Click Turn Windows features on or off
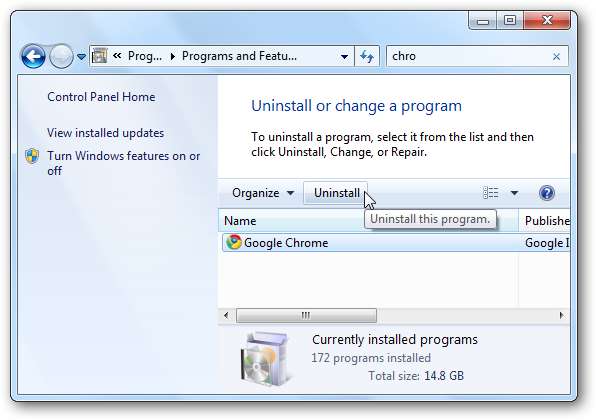This screenshot has width=596, height=420. (x=123, y=163)
